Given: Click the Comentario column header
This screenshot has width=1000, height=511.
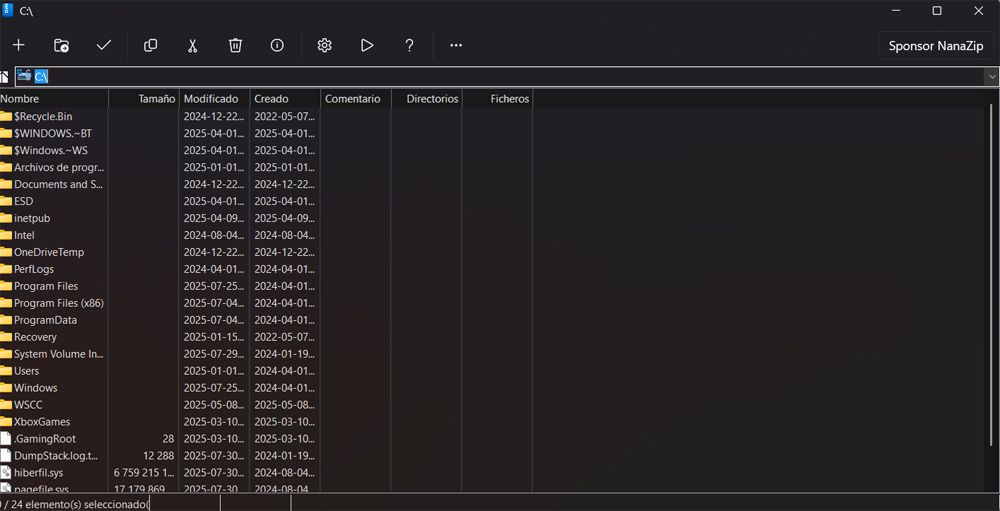Looking at the screenshot, I should point(355,99).
